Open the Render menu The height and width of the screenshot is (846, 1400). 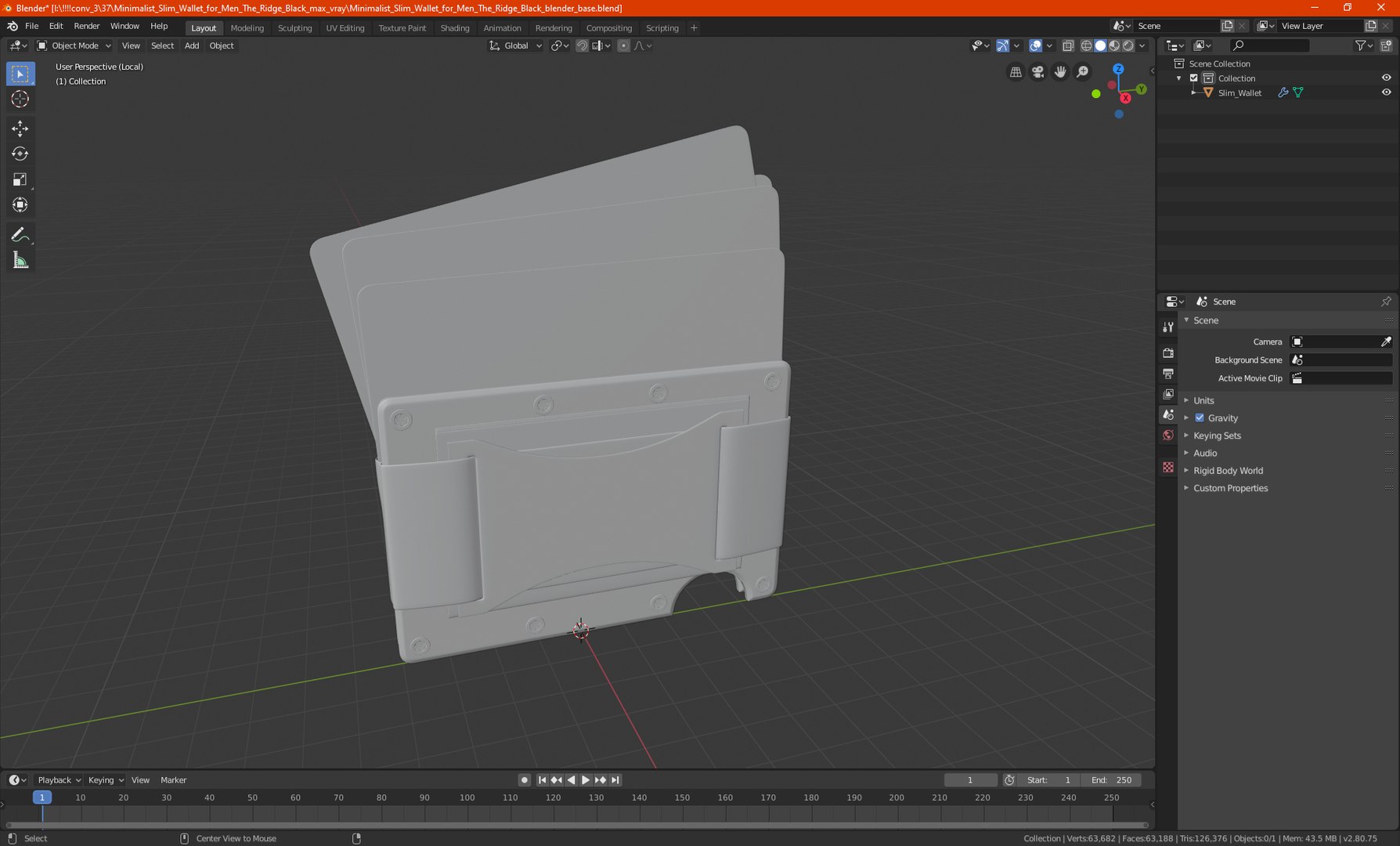point(86,26)
